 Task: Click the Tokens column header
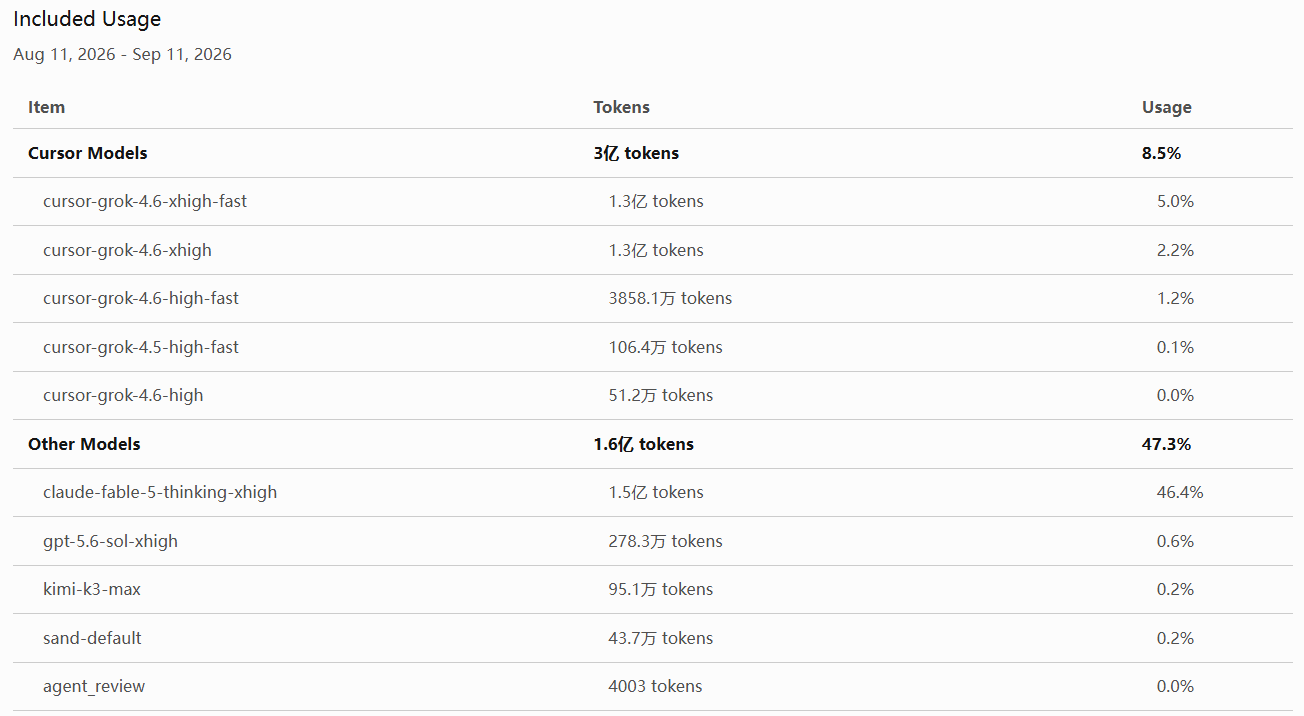pos(621,107)
